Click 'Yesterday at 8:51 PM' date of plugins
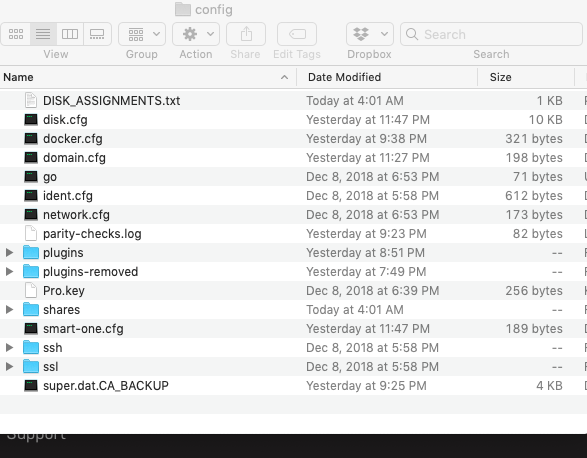587x458 pixels. click(x=365, y=253)
